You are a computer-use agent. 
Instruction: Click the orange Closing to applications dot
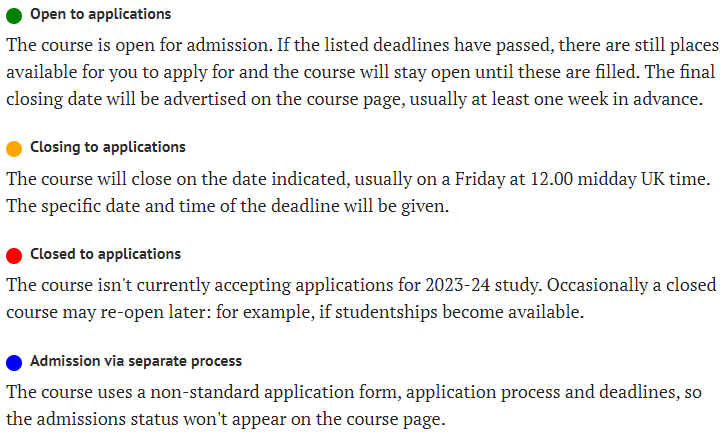point(14,149)
